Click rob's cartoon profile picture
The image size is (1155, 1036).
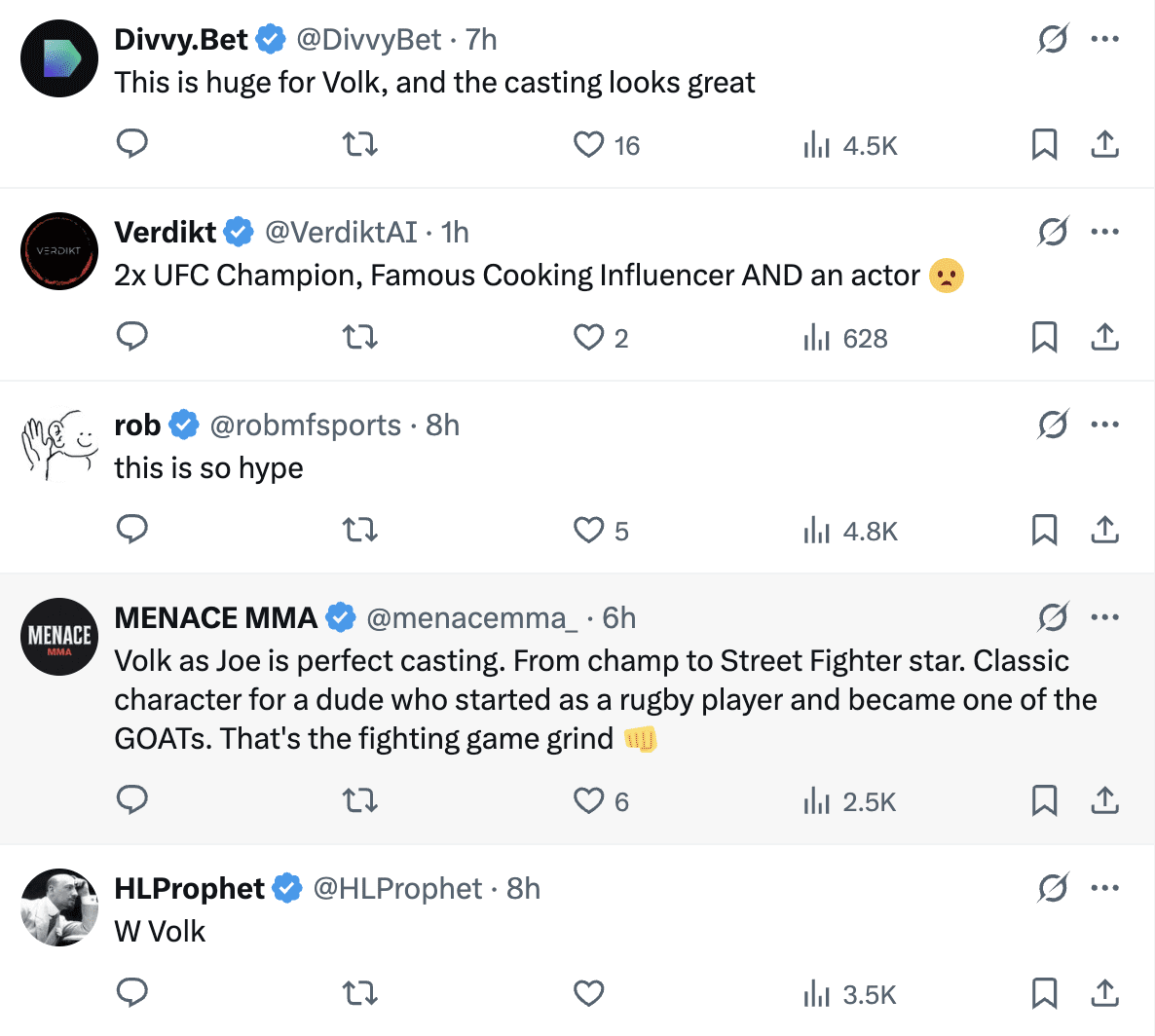click(59, 444)
